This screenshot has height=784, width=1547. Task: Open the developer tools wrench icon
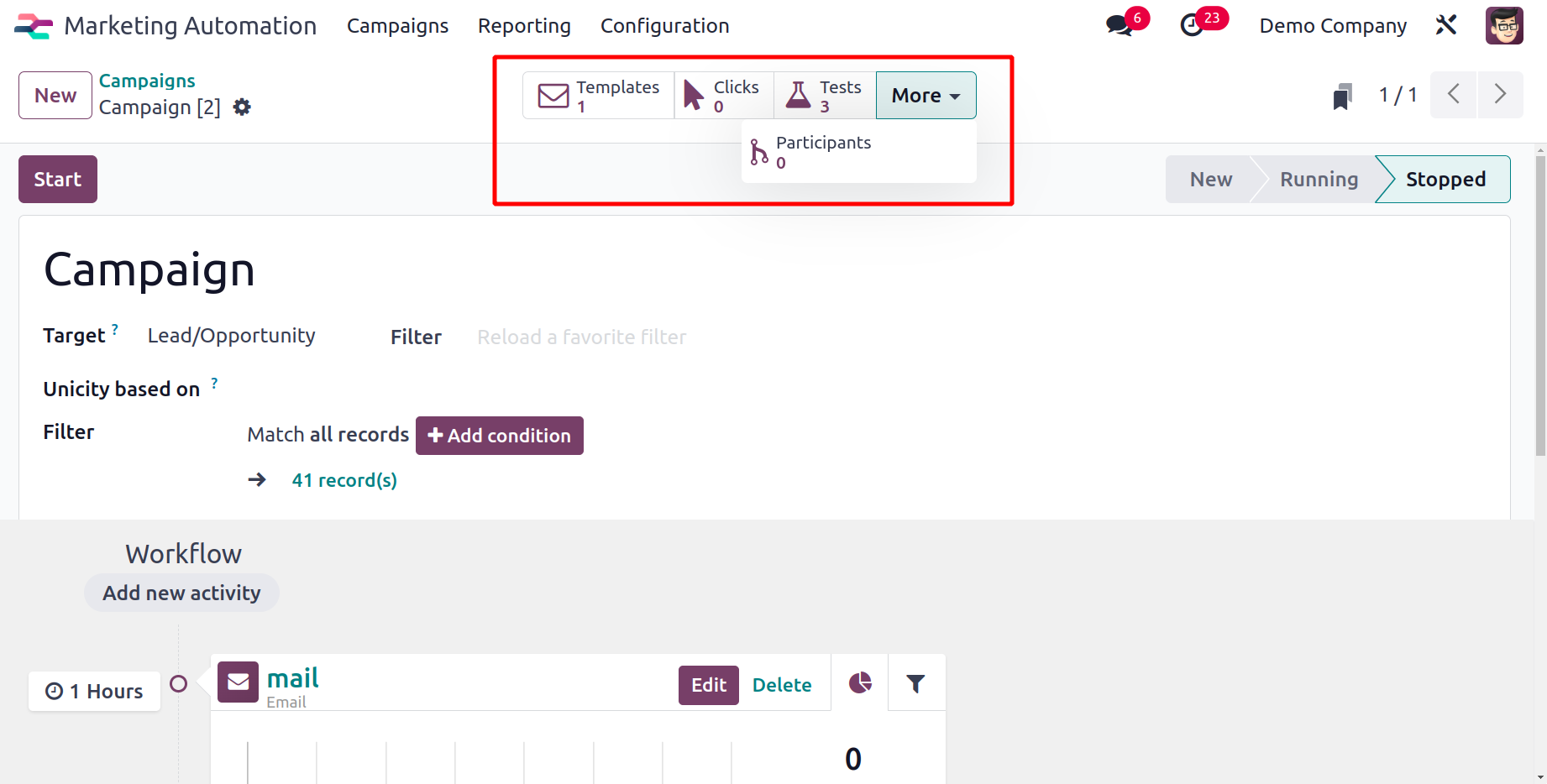(1445, 25)
